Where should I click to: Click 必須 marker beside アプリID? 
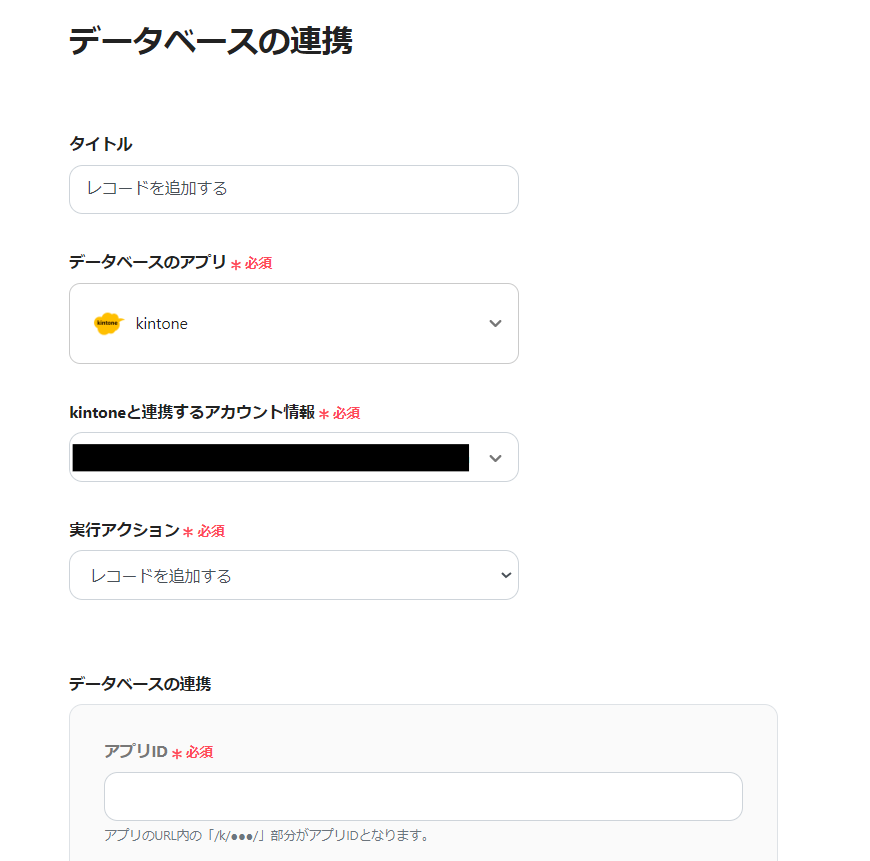pos(193,753)
